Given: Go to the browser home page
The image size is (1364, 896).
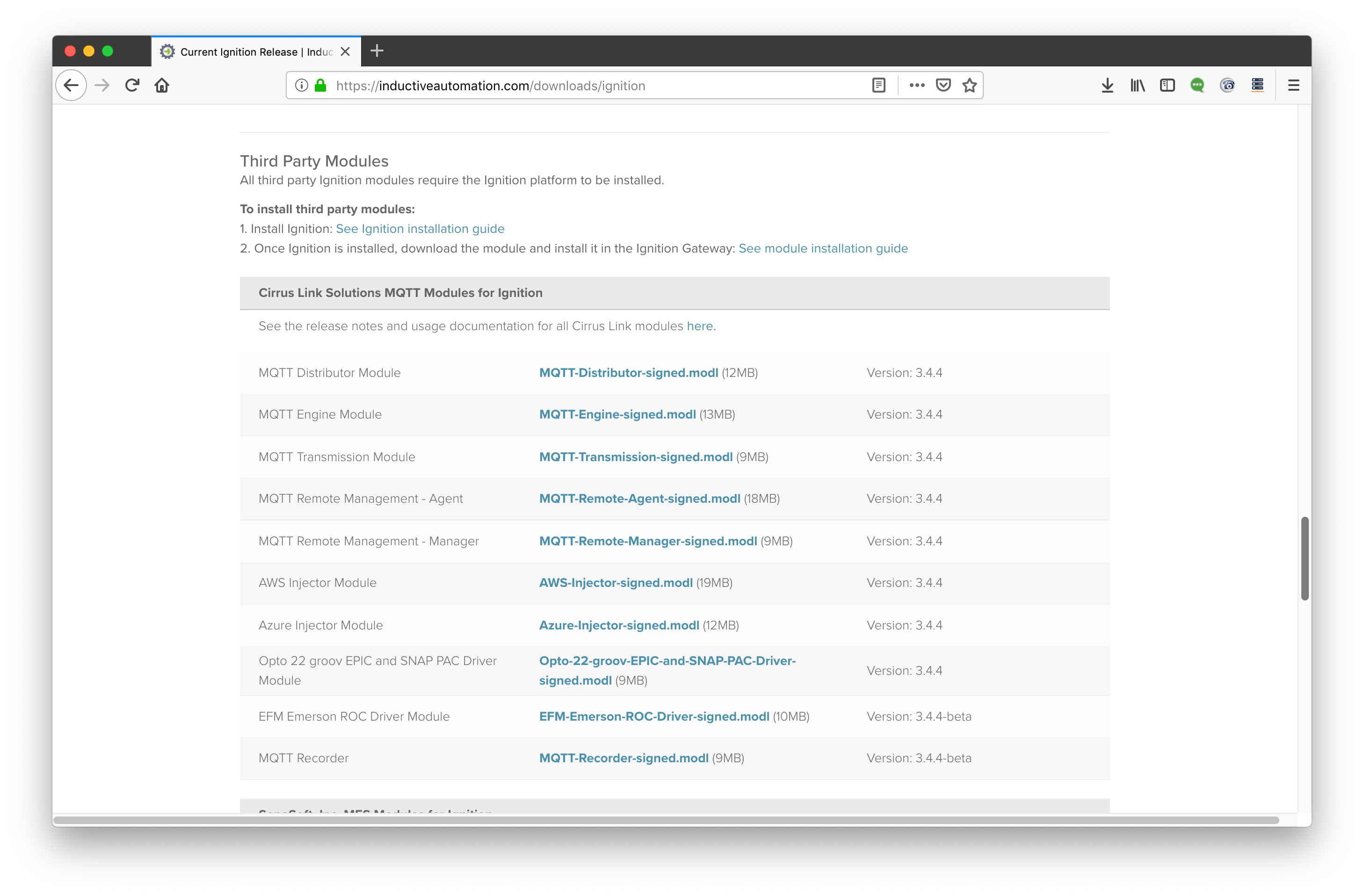Looking at the screenshot, I should coord(162,86).
